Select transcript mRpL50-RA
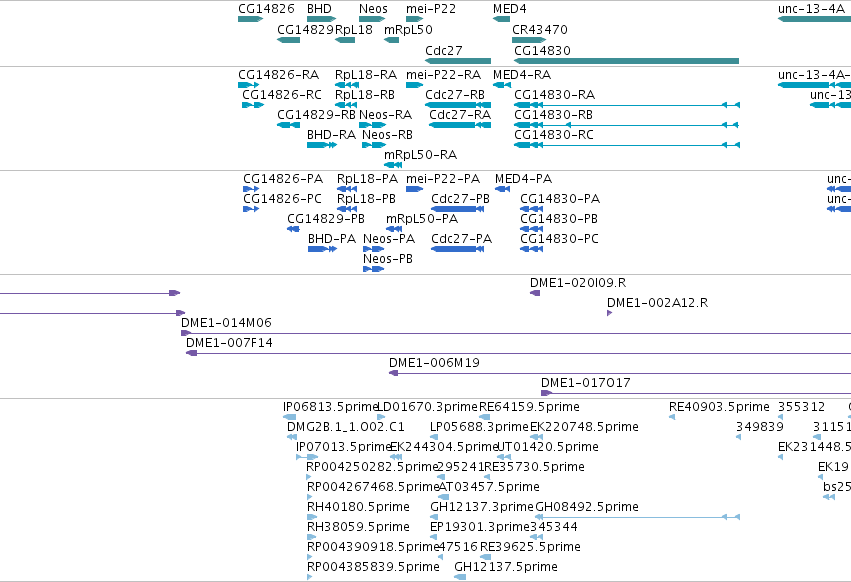 [393, 165]
